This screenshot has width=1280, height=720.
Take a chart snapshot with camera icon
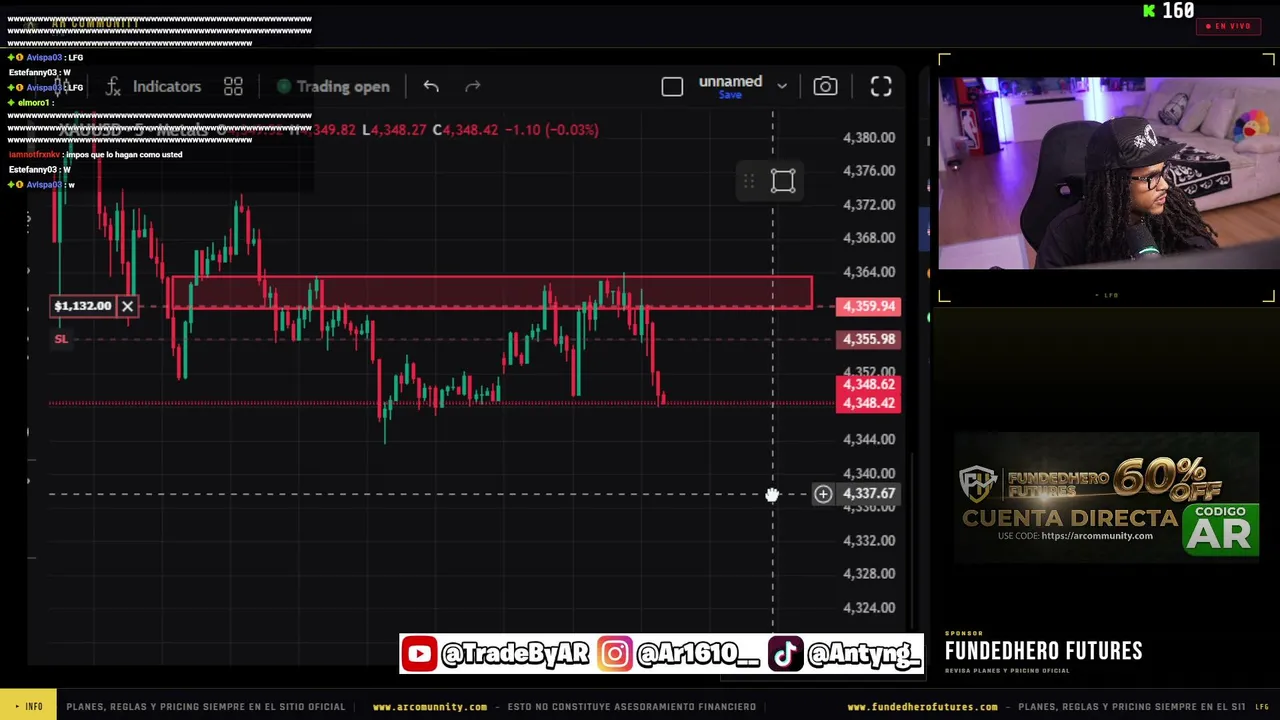coord(825,87)
